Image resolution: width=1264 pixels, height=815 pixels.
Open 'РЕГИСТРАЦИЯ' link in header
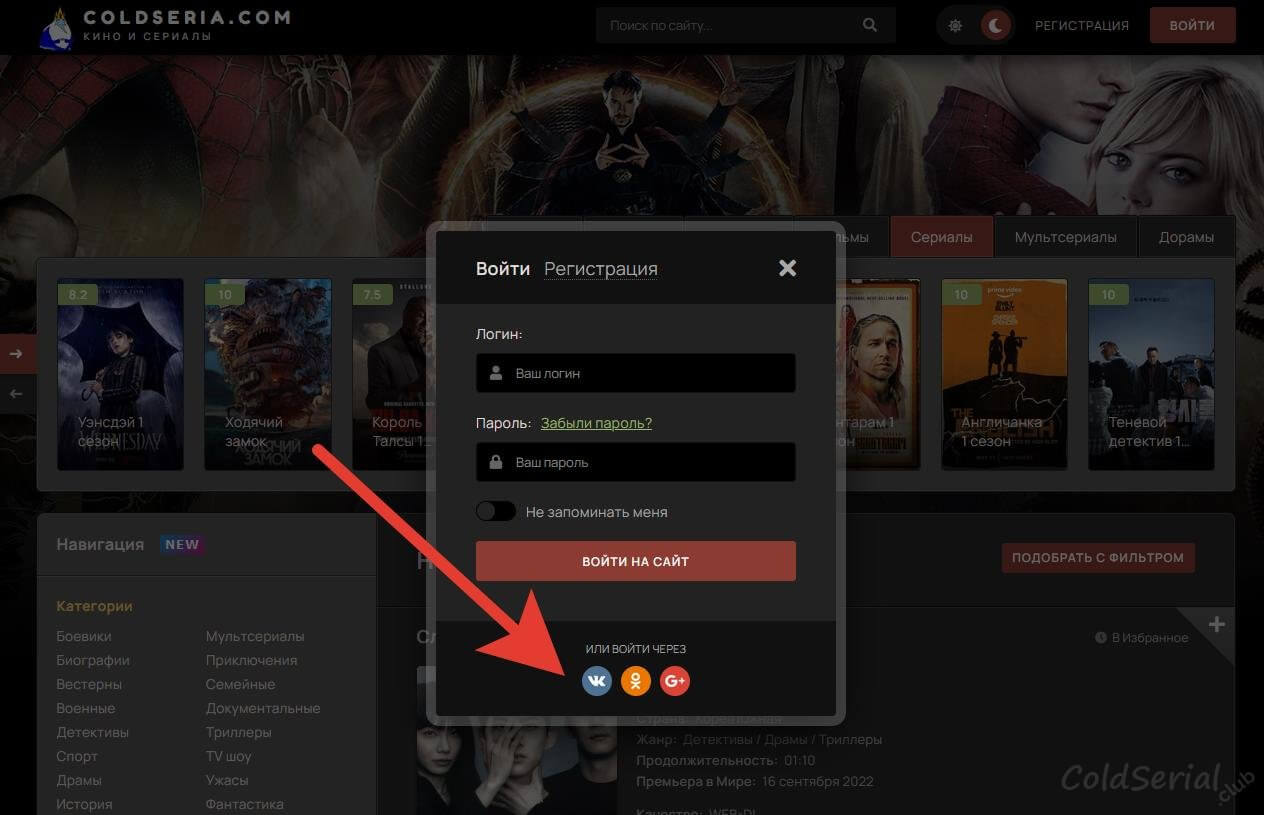click(x=1082, y=26)
